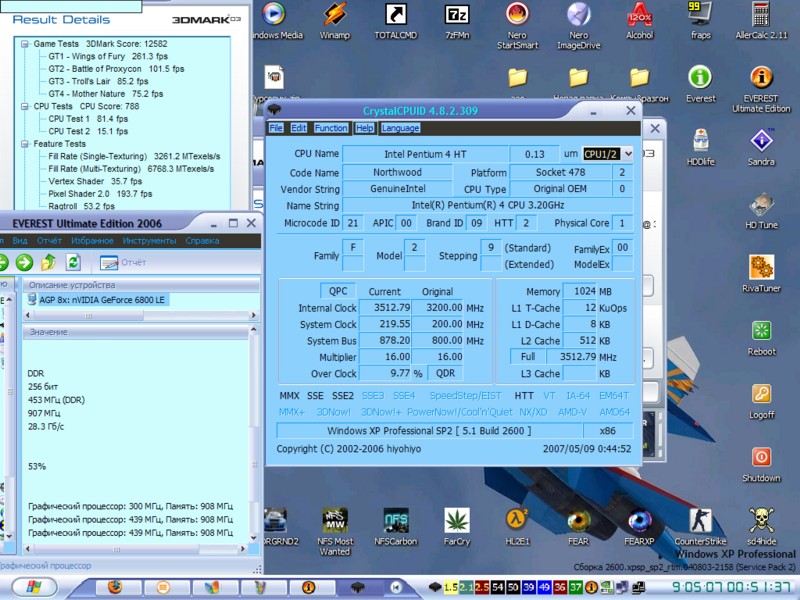This screenshot has width=800, height=600.
Task: Open CrystalCPUID File menu
Action: [x=276, y=128]
